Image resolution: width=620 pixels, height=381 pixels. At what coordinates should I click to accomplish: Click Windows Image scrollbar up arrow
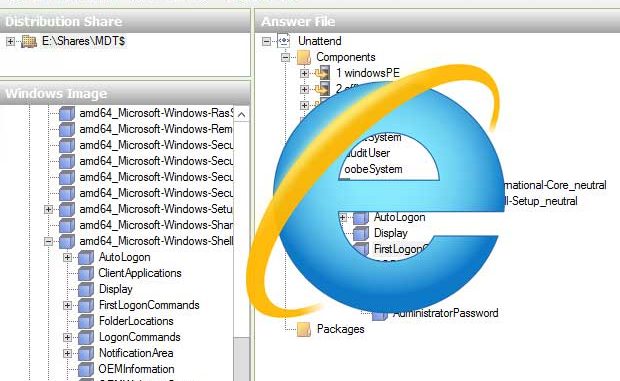pyautogui.click(x=242, y=115)
